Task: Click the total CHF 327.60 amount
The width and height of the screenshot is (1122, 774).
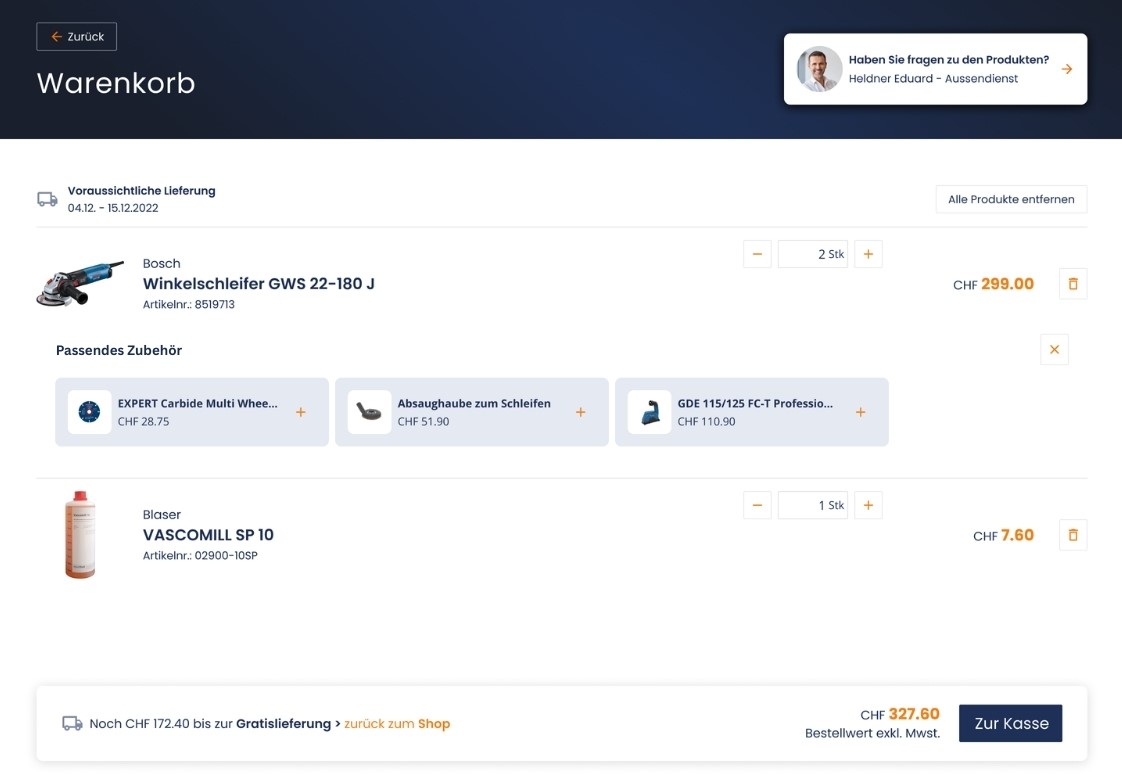Action: pos(899,714)
